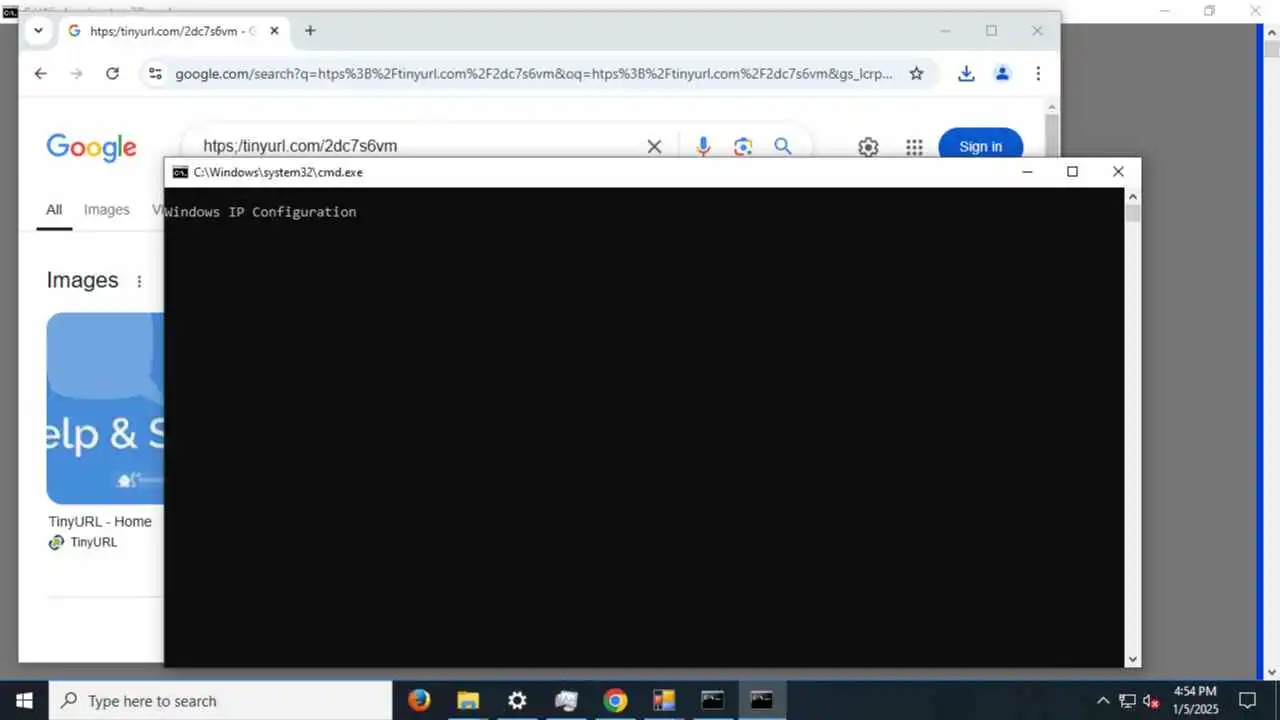Open File Explorer from taskbar

[468, 700]
